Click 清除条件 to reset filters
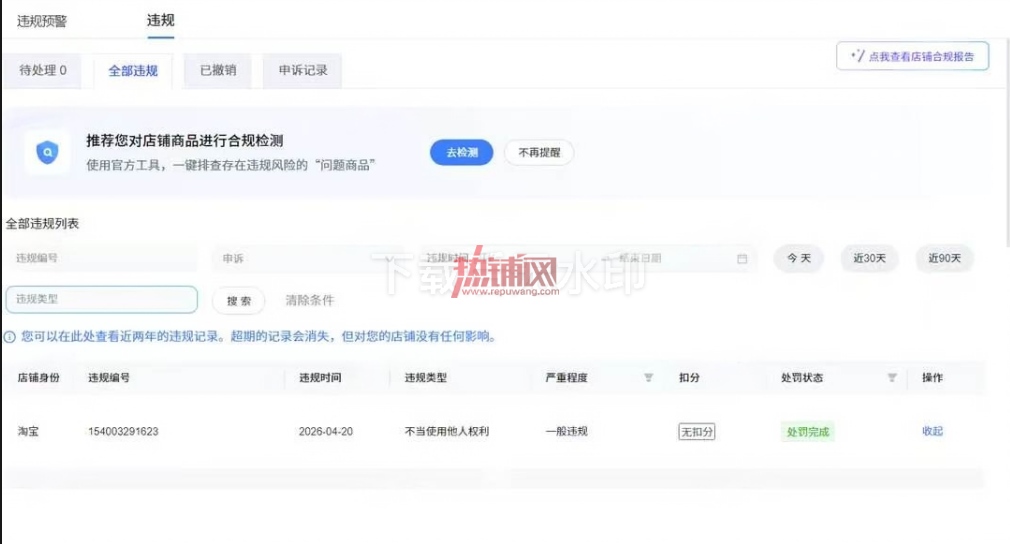Screen dimensions: 1010x544 coord(310,300)
